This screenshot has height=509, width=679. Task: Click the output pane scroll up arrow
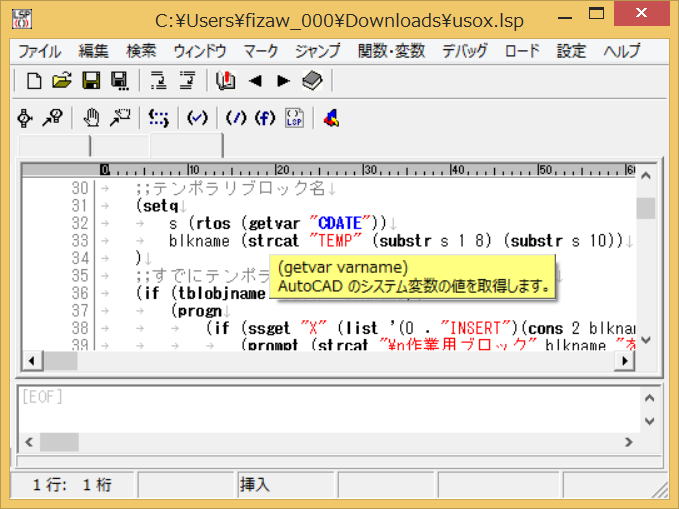pyautogui.click(x=649, y=398)
